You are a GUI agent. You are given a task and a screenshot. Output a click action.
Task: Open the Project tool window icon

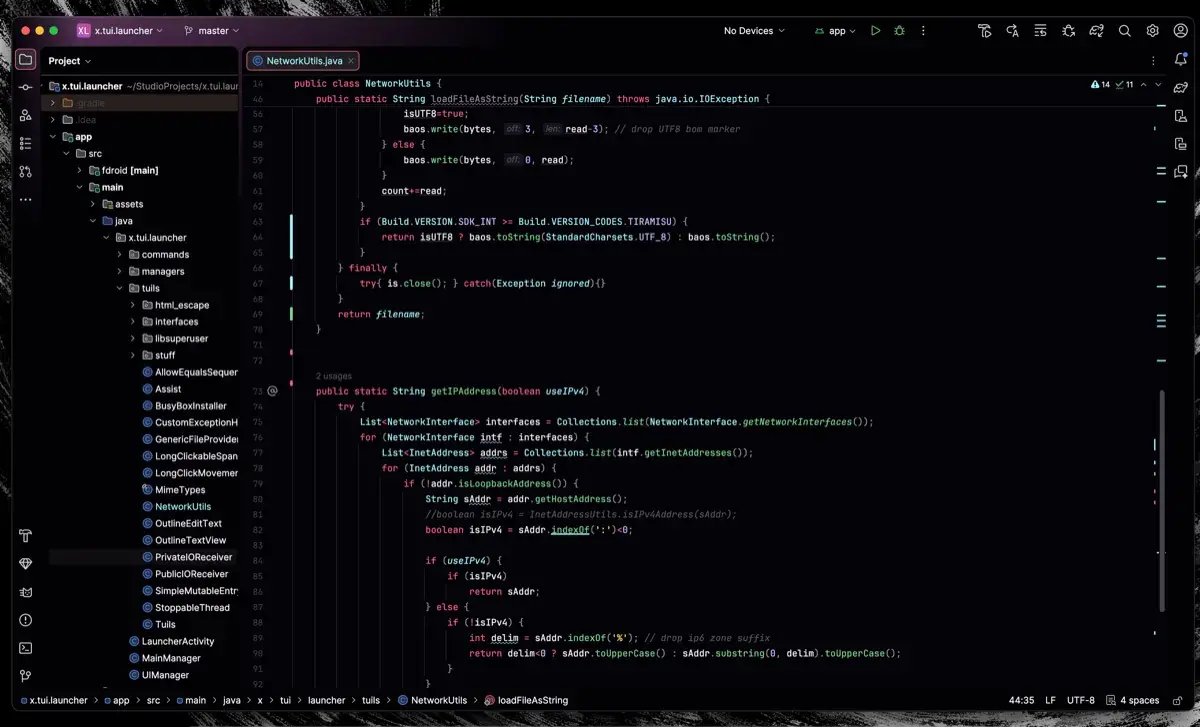tap(26, 60)
